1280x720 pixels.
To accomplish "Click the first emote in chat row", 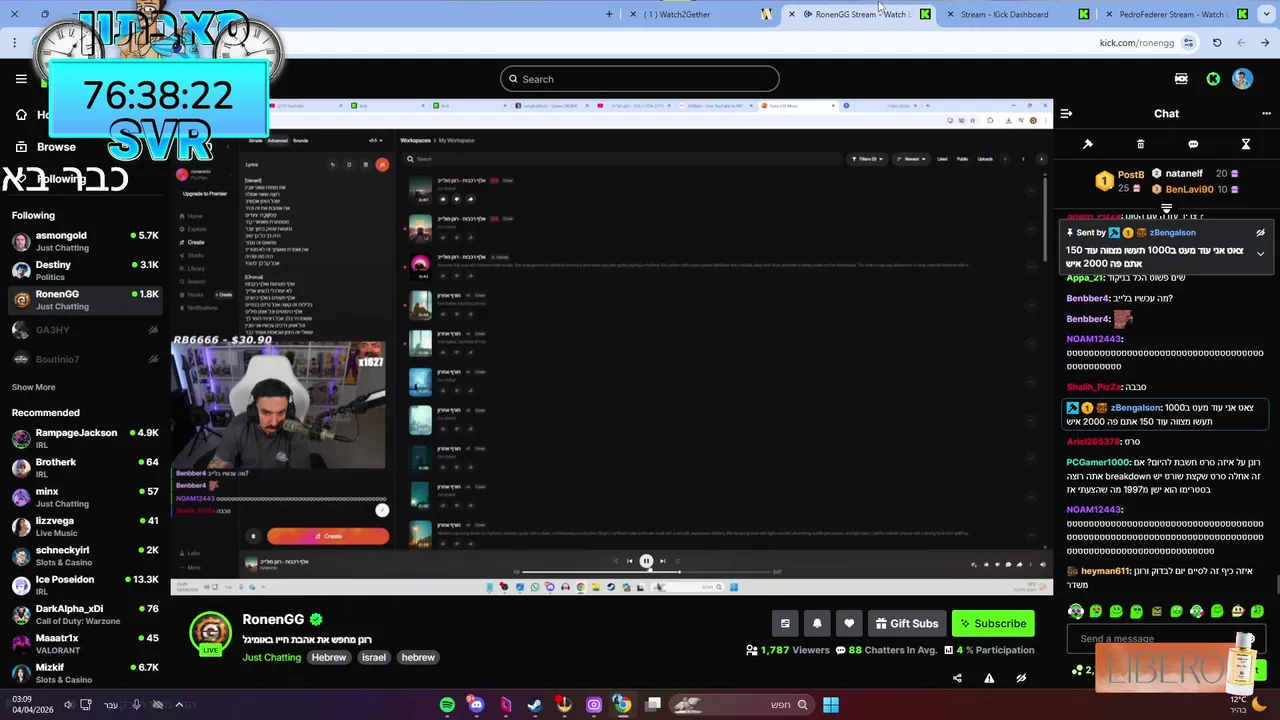I will tap(1076, 611).
